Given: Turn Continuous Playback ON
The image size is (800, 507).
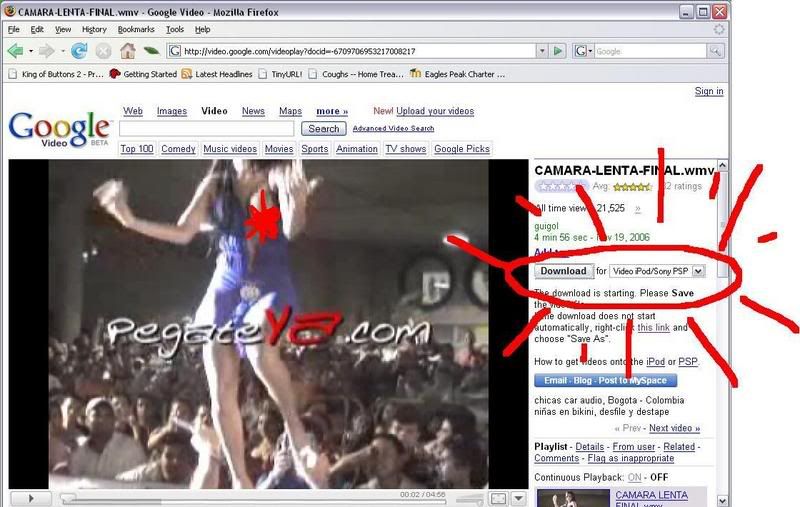Looking at the screenshot, I should [x=634, y=477].
